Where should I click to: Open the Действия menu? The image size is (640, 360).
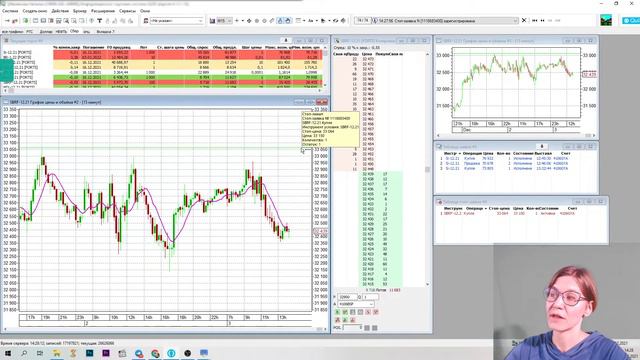(60, 11)
